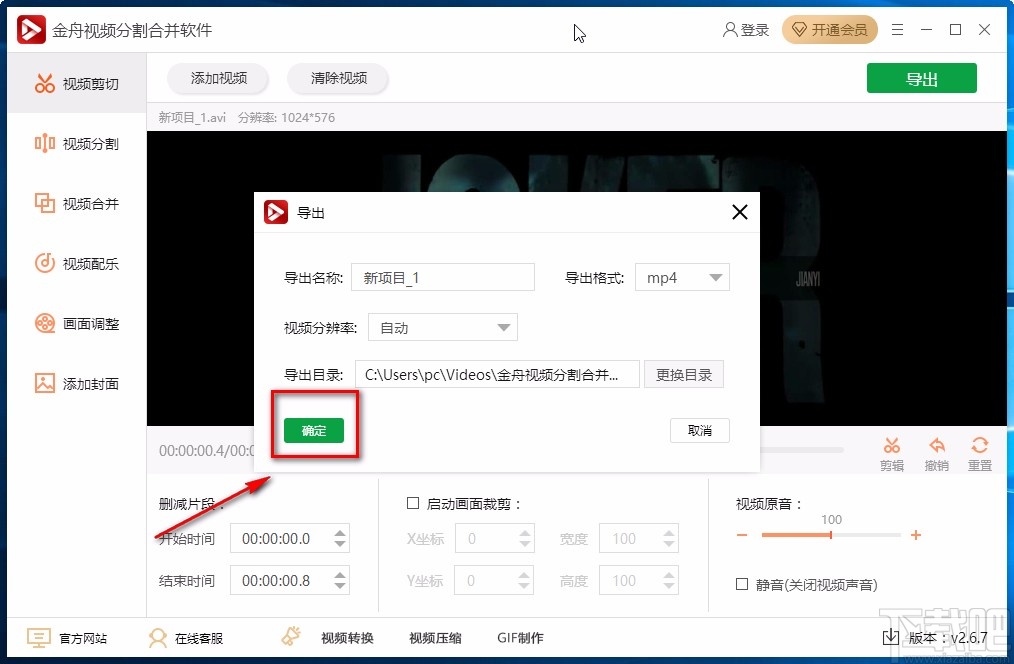Click the 撤销 undo arrow icon
This screenshot has height=664, width=1014.
936,445
